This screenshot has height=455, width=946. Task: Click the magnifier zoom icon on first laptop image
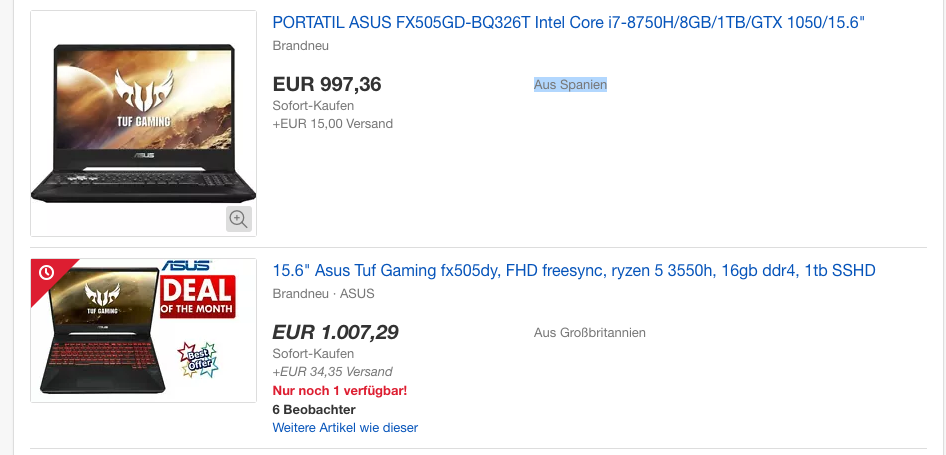tap(238, 219)
